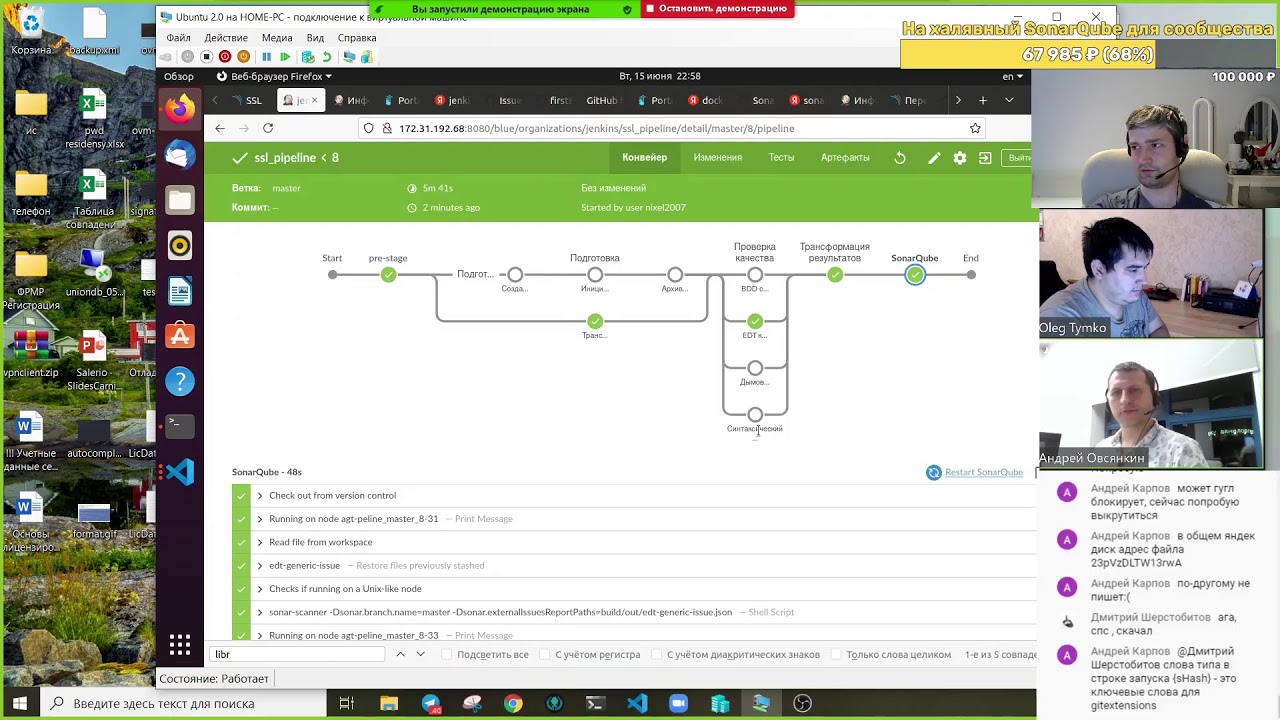Open the Файл menu of the VM window
This screenshot has width=1280, height=720.
coord(179,37)
